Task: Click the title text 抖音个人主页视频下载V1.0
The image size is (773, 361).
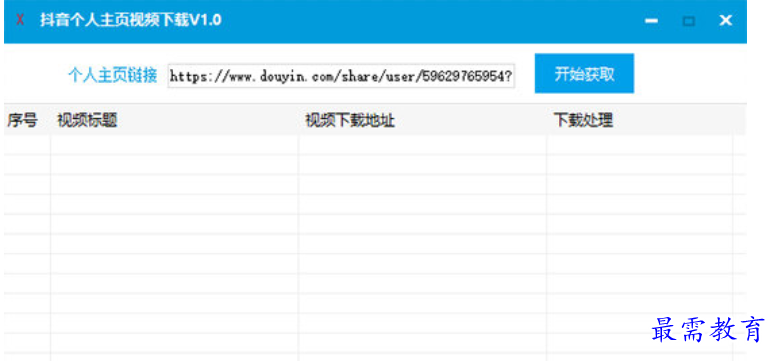Action: click(x=131, y=20)
